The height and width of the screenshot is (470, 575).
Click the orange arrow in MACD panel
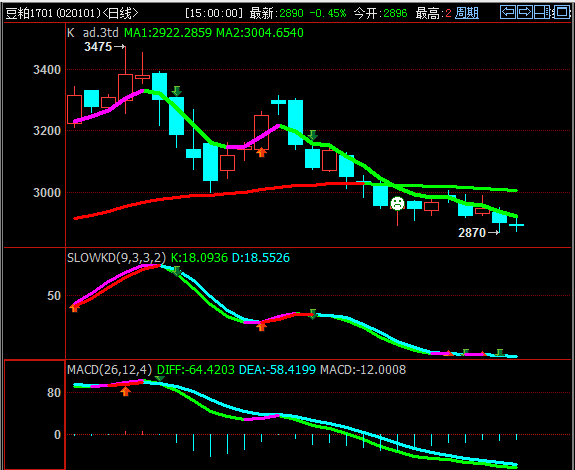(x=125, y=392)
